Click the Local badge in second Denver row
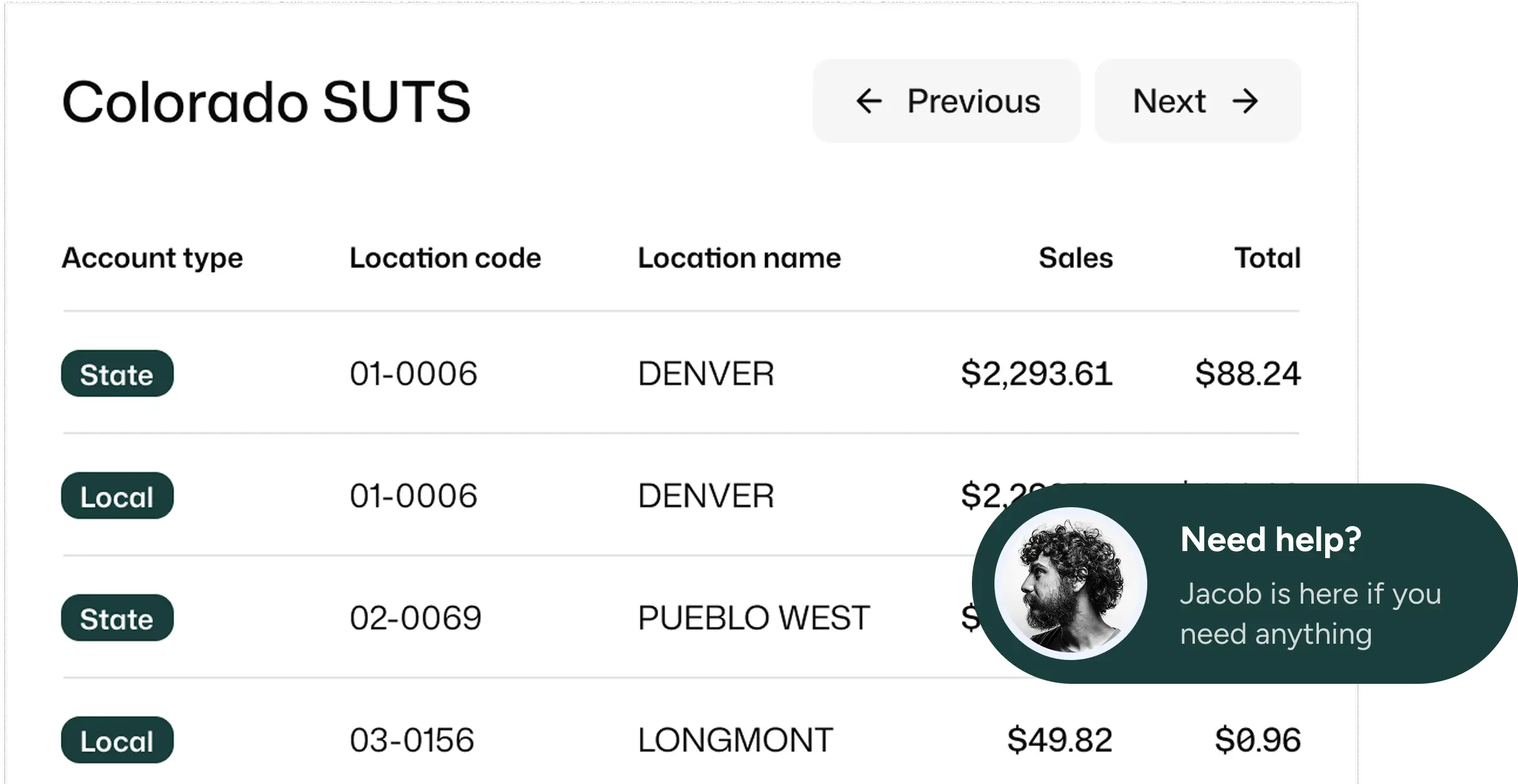The width and height of the screenshot is (1518, 784). pyautogui.click(x=117, y=496)
